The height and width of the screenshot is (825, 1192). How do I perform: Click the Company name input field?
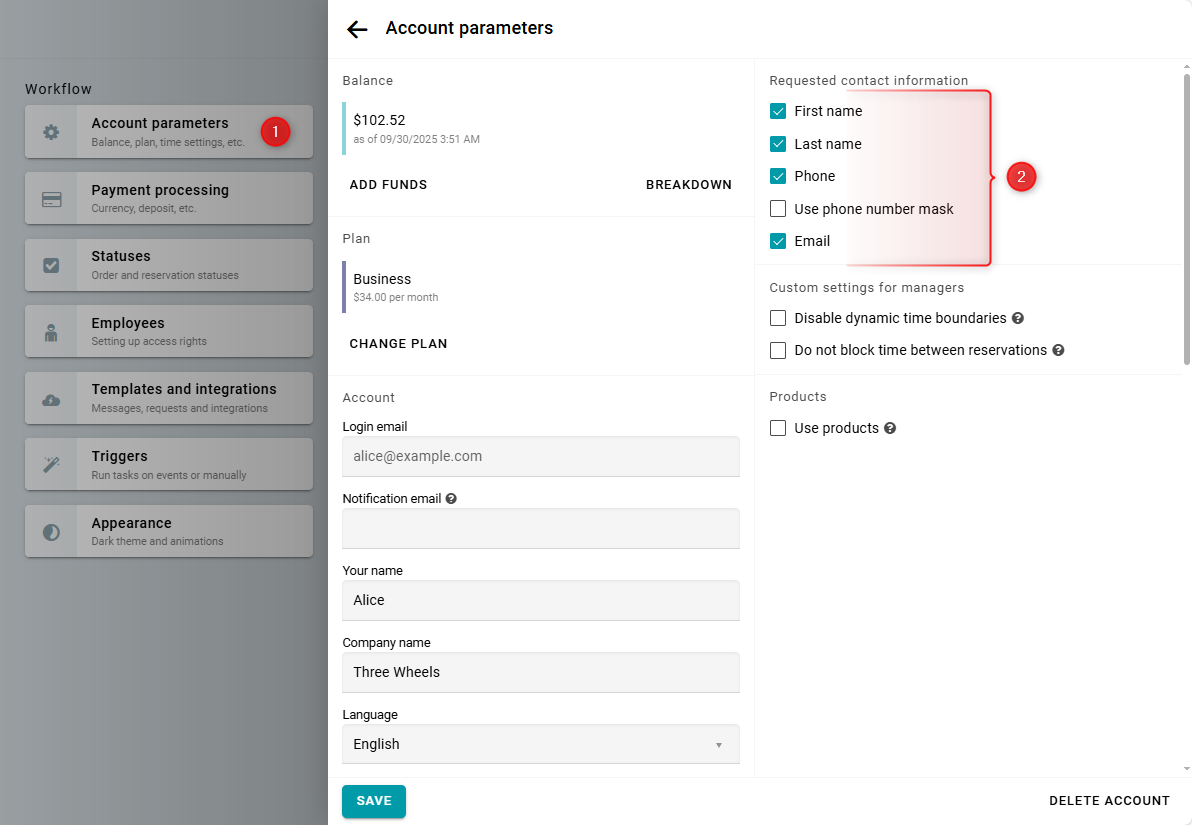click(540, 672)
